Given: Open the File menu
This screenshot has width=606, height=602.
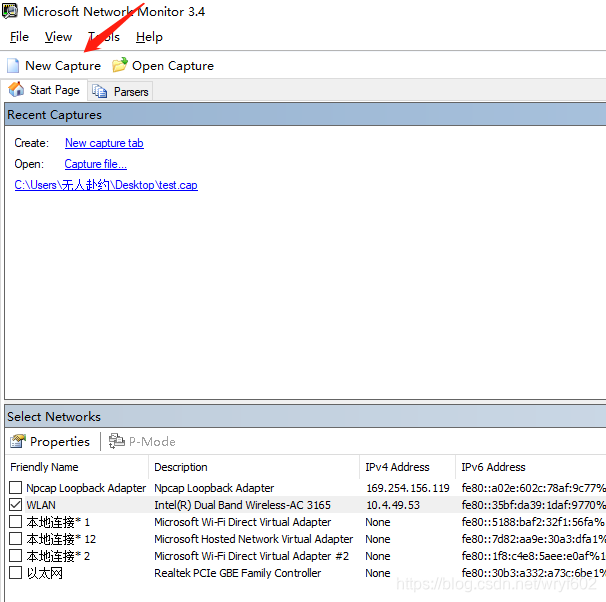Looking at the screenshot, I should (19, 37).
